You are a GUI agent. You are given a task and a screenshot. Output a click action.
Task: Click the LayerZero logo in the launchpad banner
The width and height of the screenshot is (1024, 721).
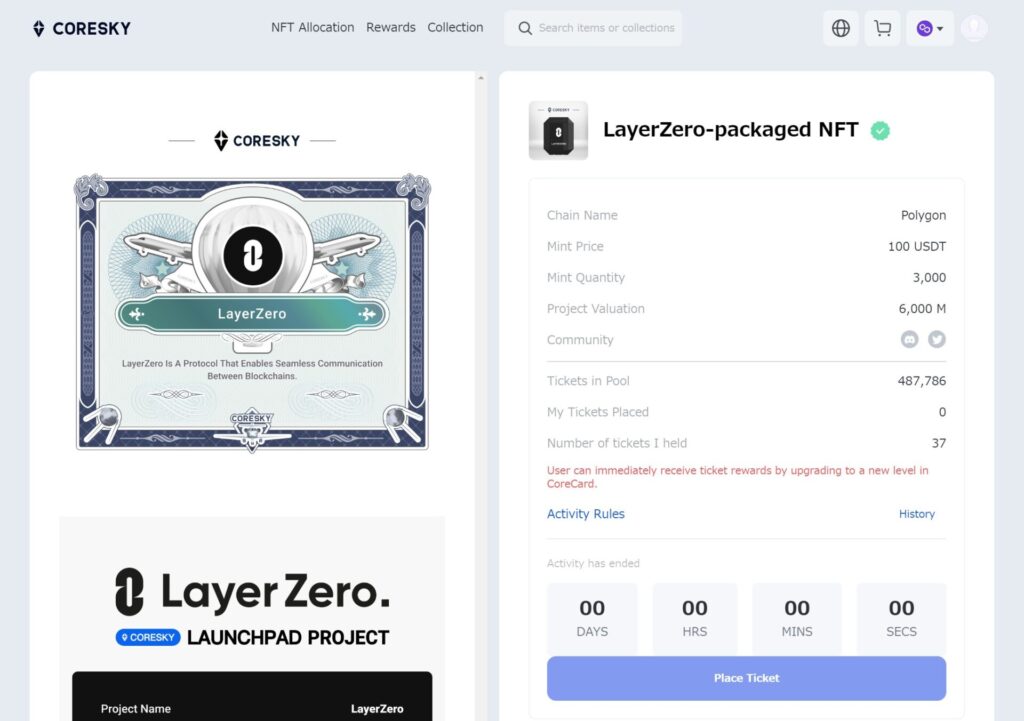click(252, 592)
